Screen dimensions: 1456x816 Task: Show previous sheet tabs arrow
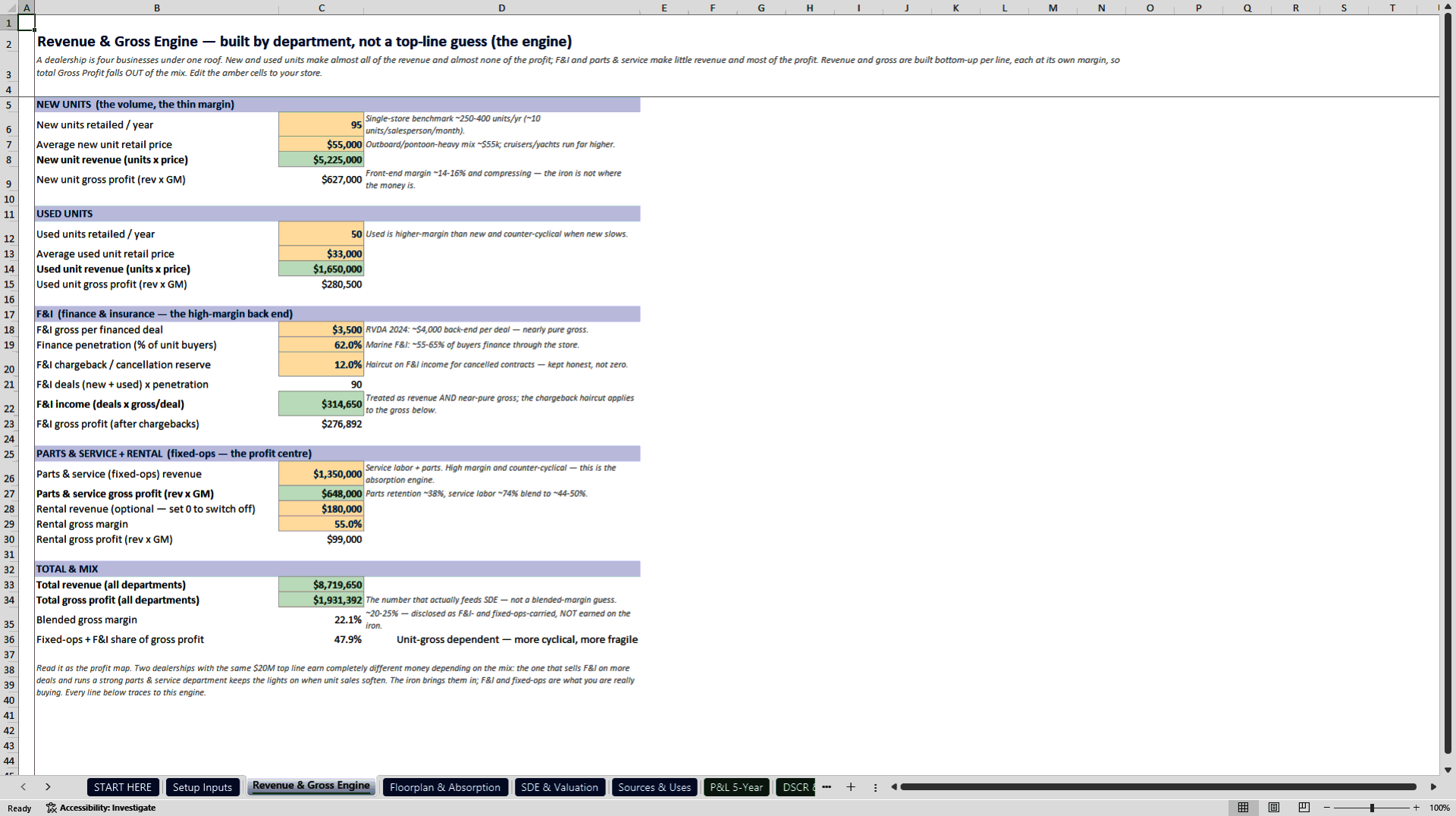pyautogui.click(x=24, y=787)
